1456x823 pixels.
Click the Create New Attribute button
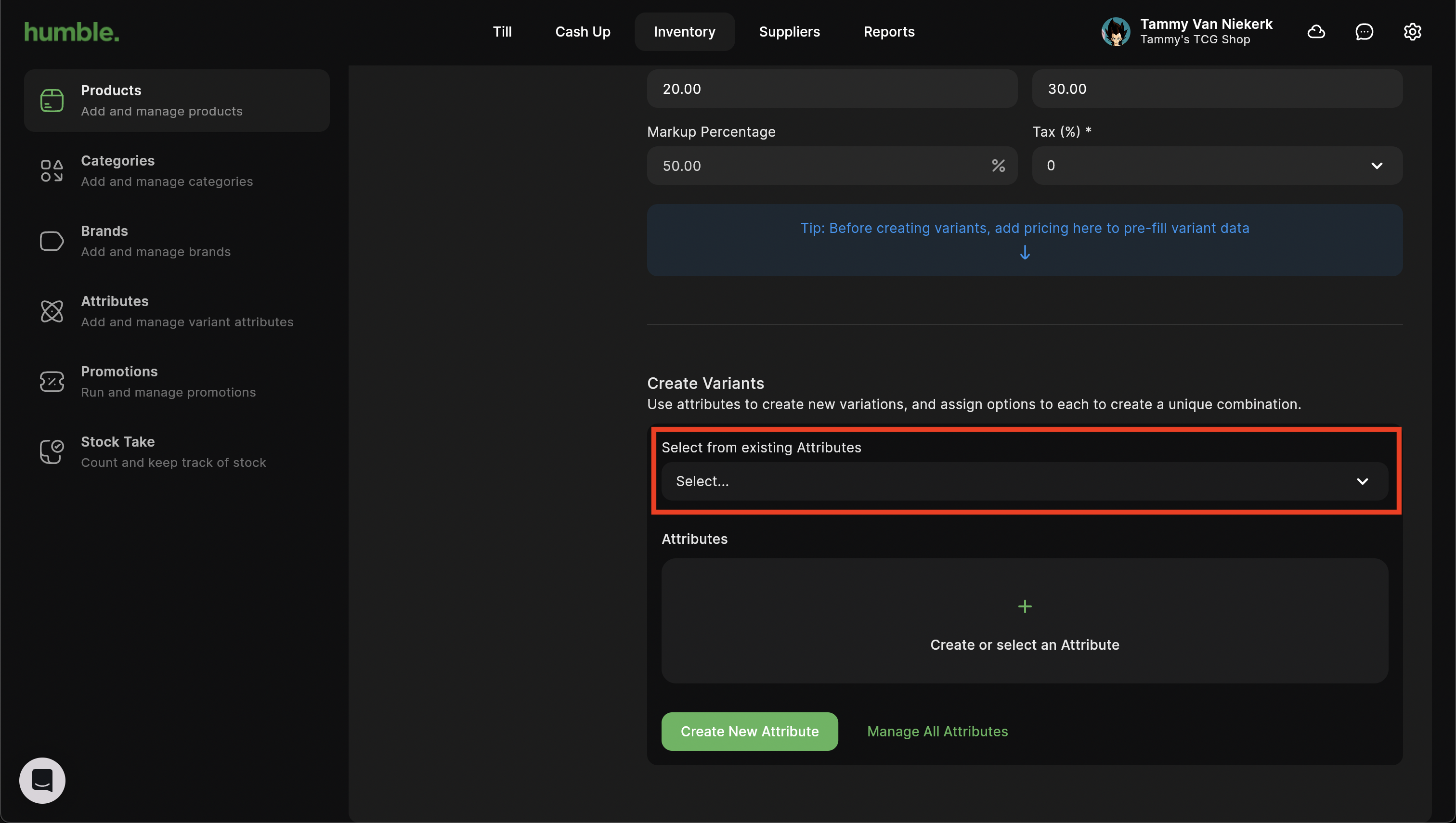pyautogui.click(x=749, y=732)
